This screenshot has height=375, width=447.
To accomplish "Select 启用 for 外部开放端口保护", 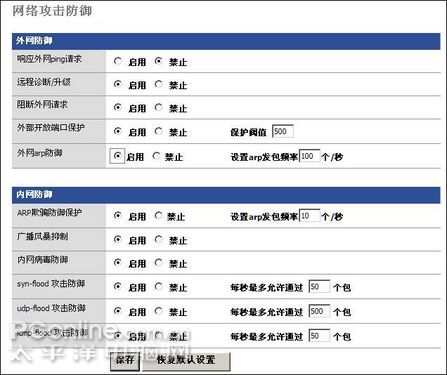I will point(118,131).
